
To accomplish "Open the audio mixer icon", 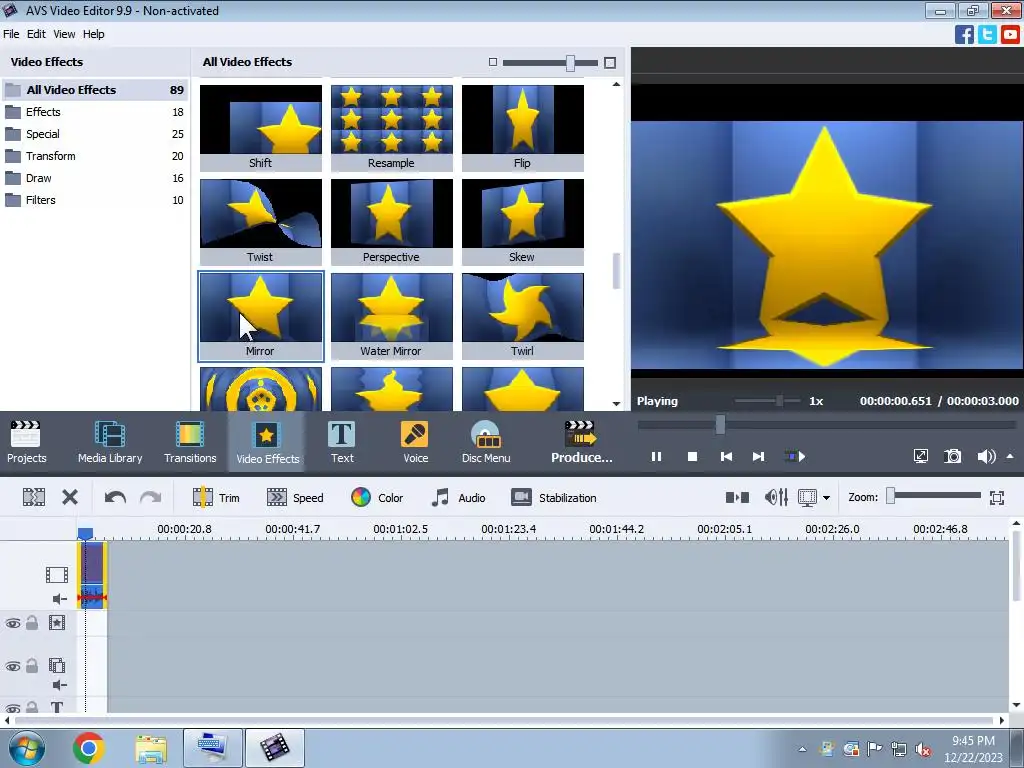I will [776, 498].
